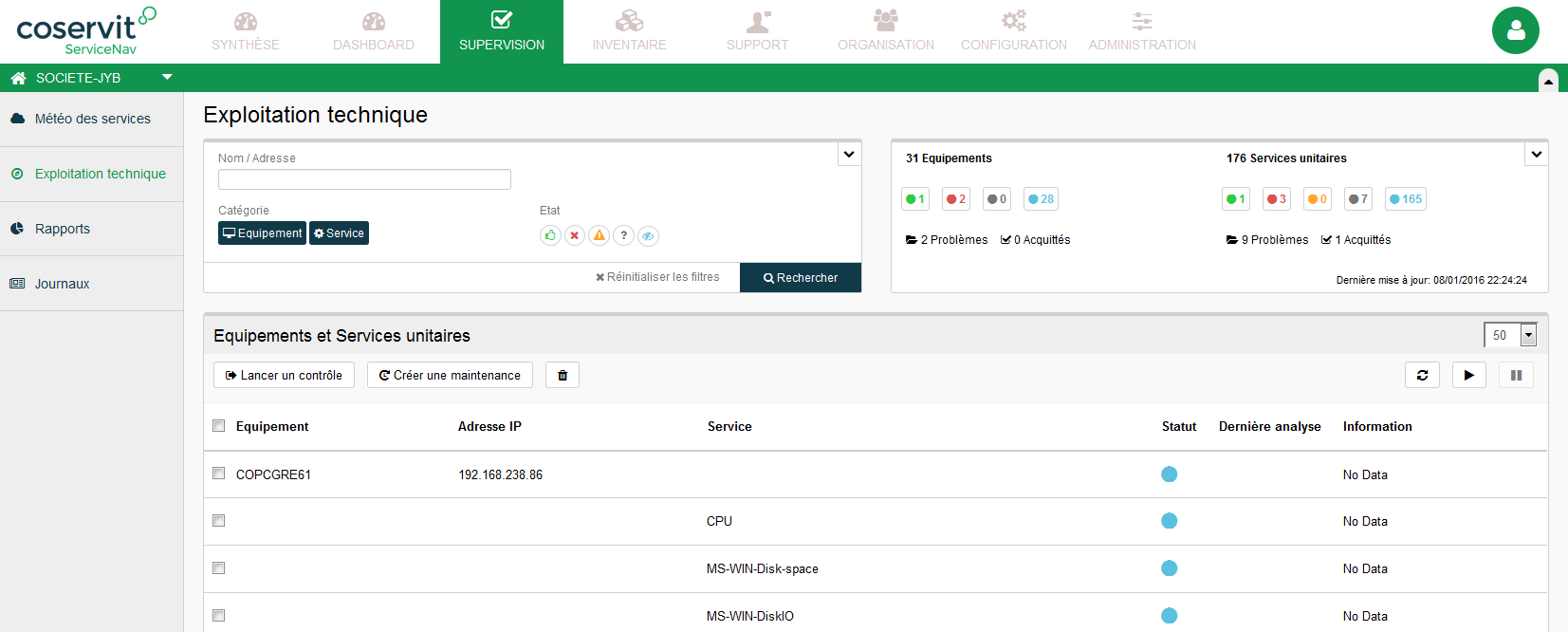Toggle the Service category filter
1568x632 pixels.
(x=339, y=233)
